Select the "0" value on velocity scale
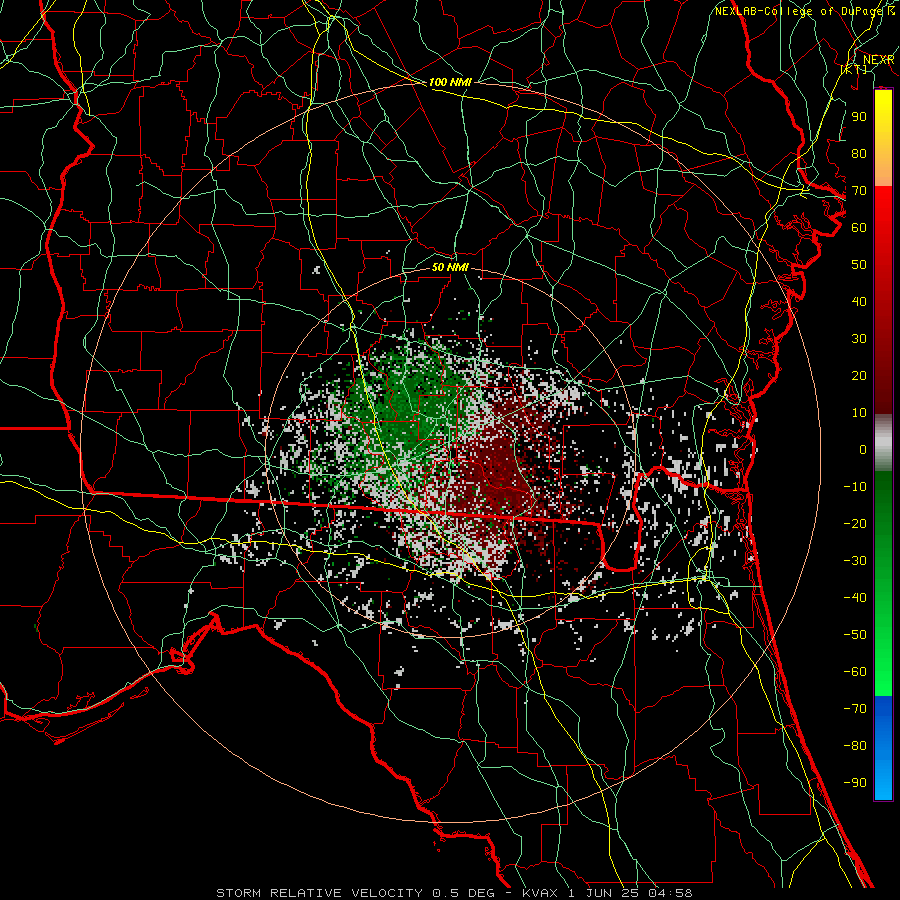The image size is (900, 900). click(x=863, y=449)
